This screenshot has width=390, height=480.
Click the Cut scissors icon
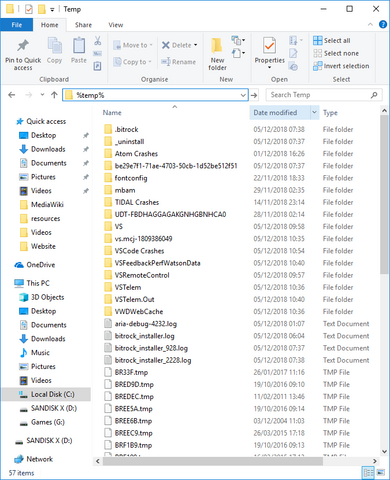97,41
